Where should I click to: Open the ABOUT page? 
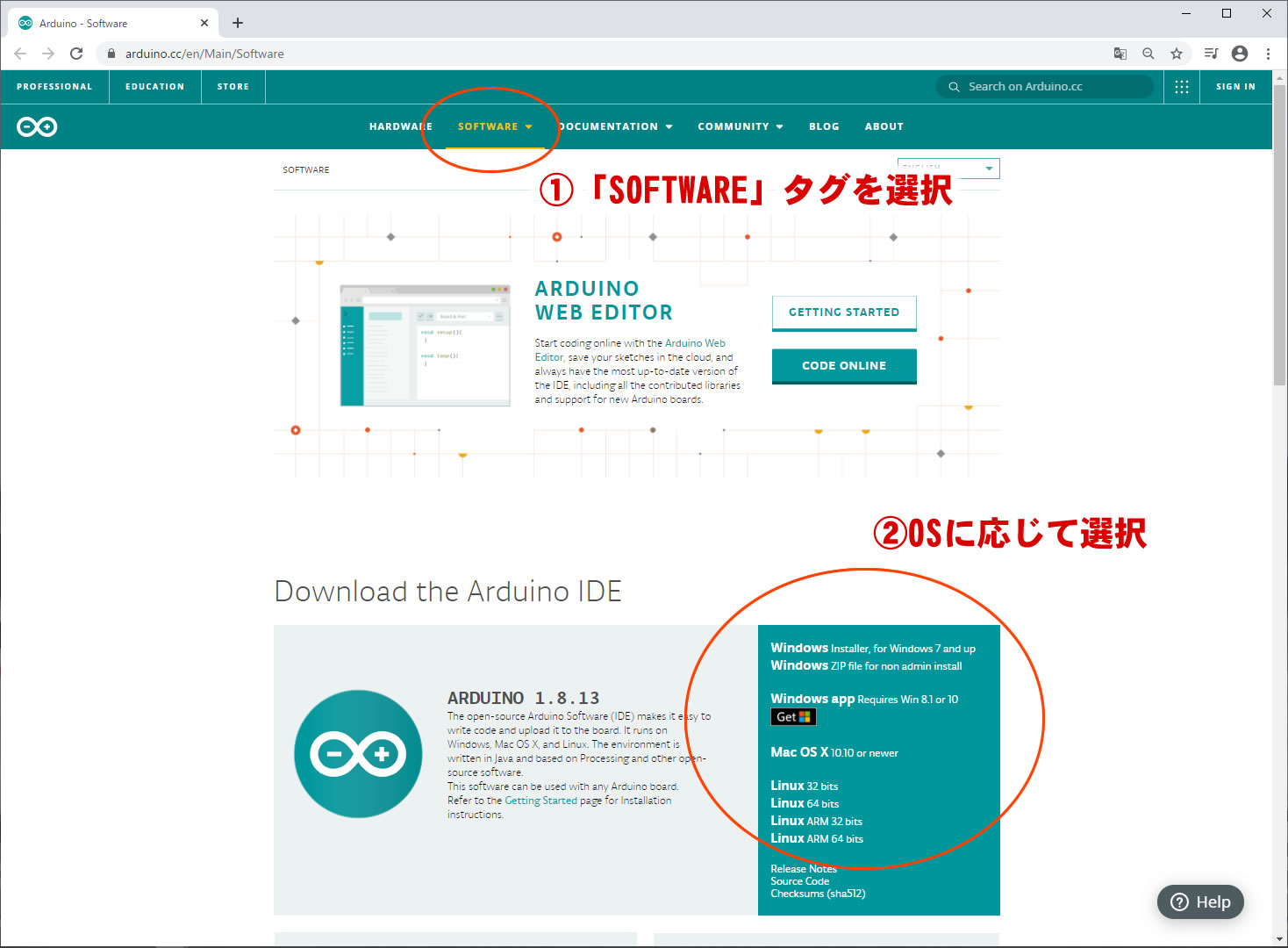click(x=884, y=127)
